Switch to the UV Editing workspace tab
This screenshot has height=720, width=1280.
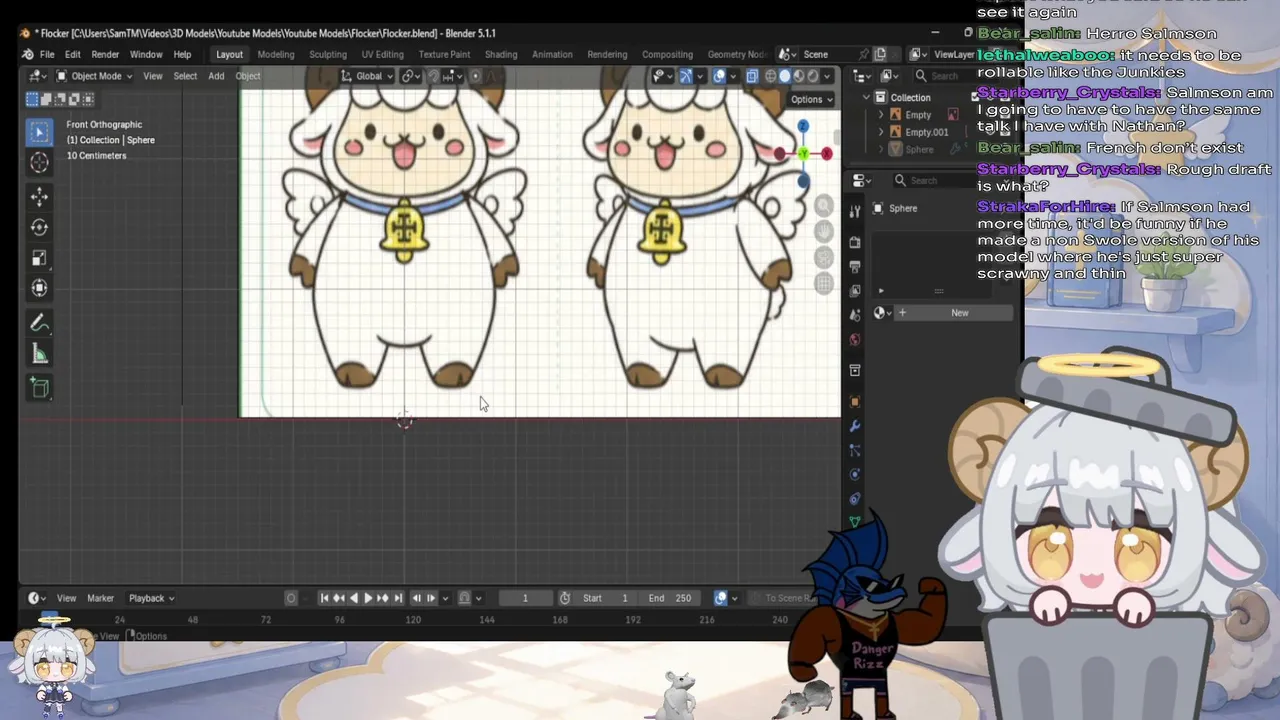(x=383, y=54)
